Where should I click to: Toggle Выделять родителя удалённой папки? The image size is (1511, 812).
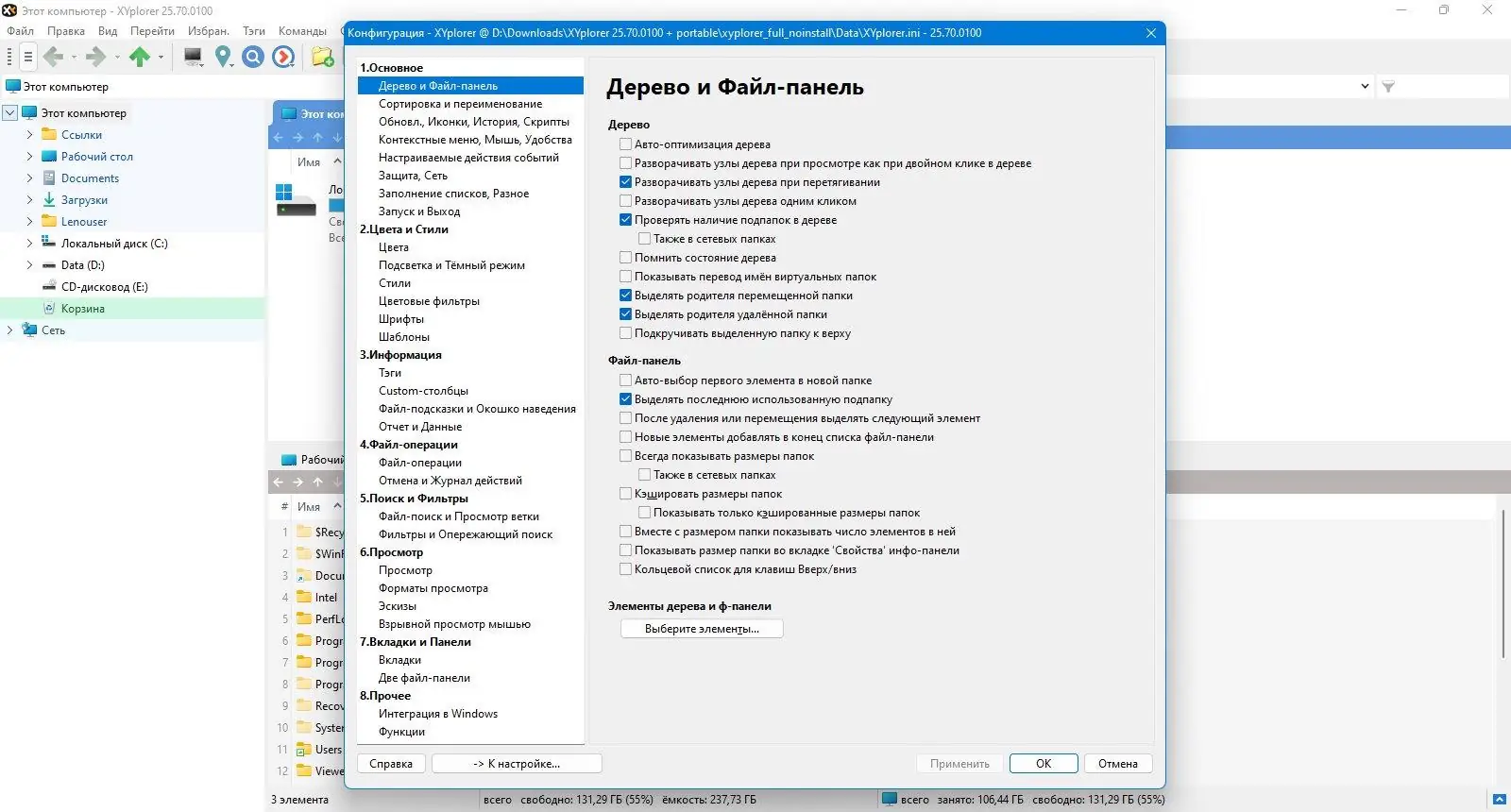pyautogui.click(x=625, y=314)
